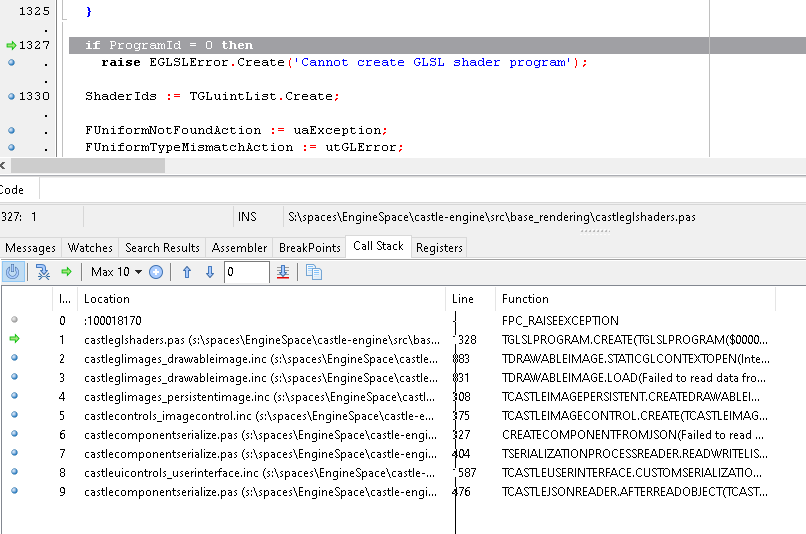This screenshot has width=806, height=534.
Task: Click the green Set as current arrow
Action: (66, 272)
